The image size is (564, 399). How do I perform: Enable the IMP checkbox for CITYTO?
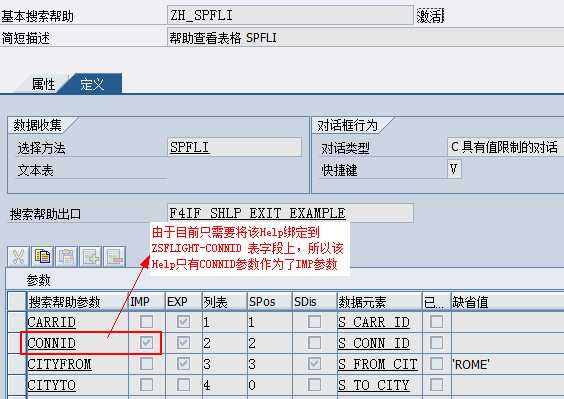point(146,385)
